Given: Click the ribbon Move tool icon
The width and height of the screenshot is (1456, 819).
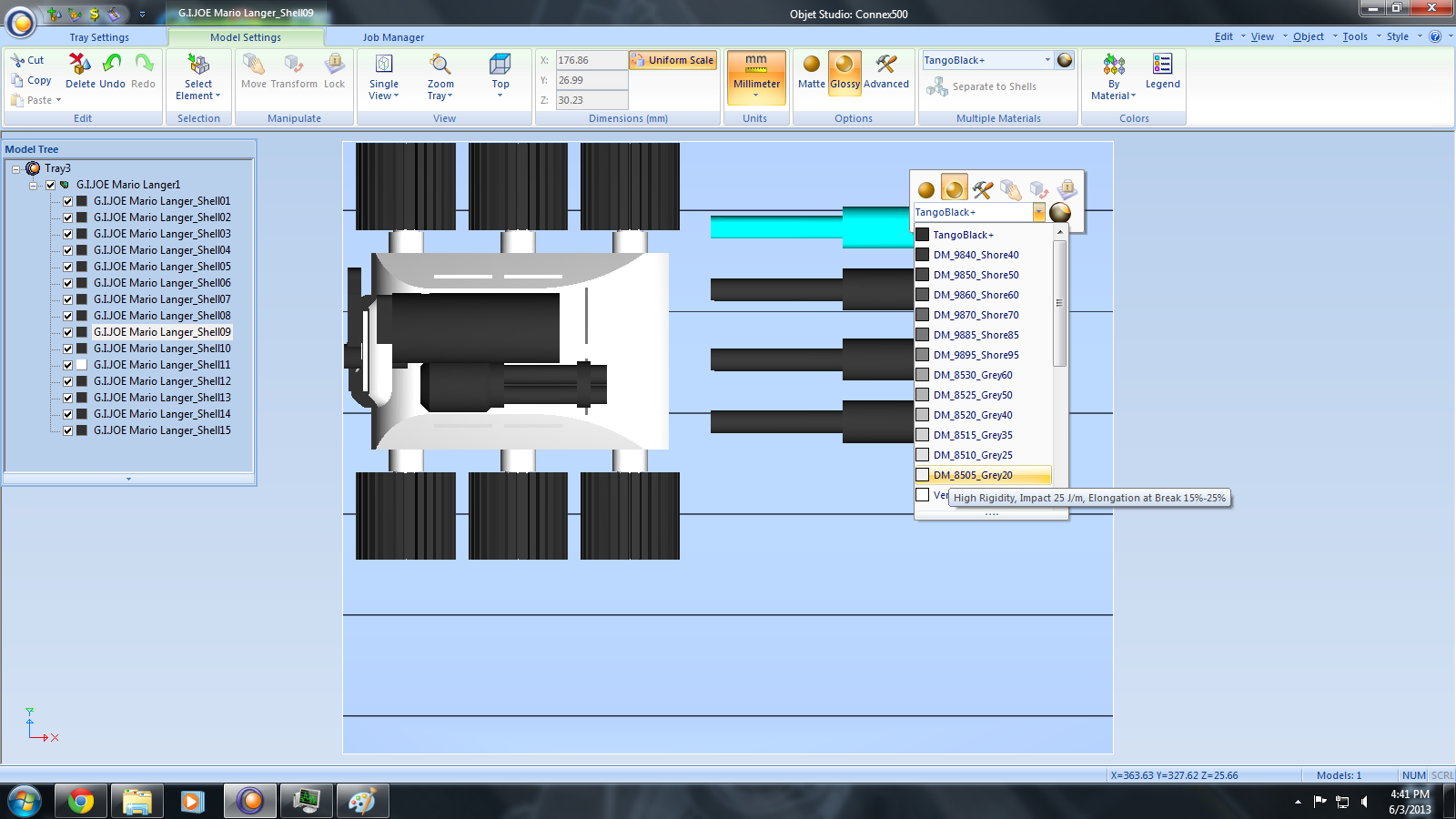Looking at the screenshot, I should pyautogui.click(x=254, y=64).
